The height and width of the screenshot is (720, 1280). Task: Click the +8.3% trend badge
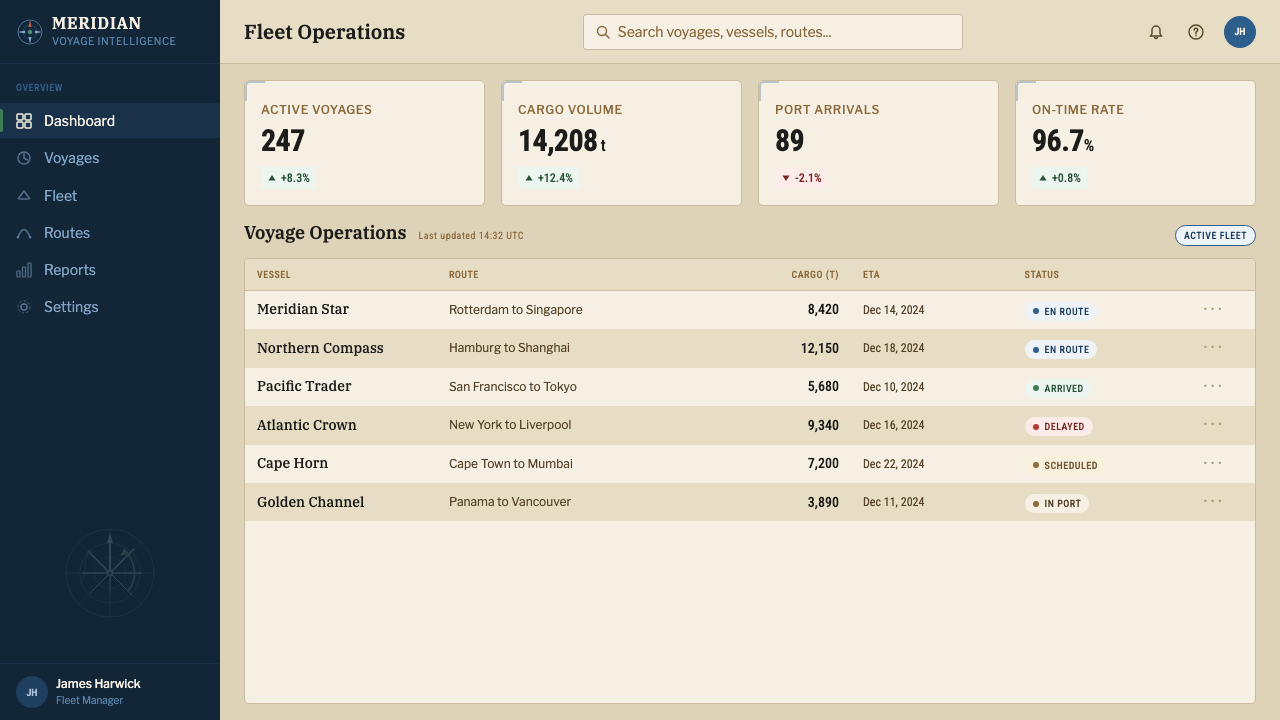click(x=289, y=178)
